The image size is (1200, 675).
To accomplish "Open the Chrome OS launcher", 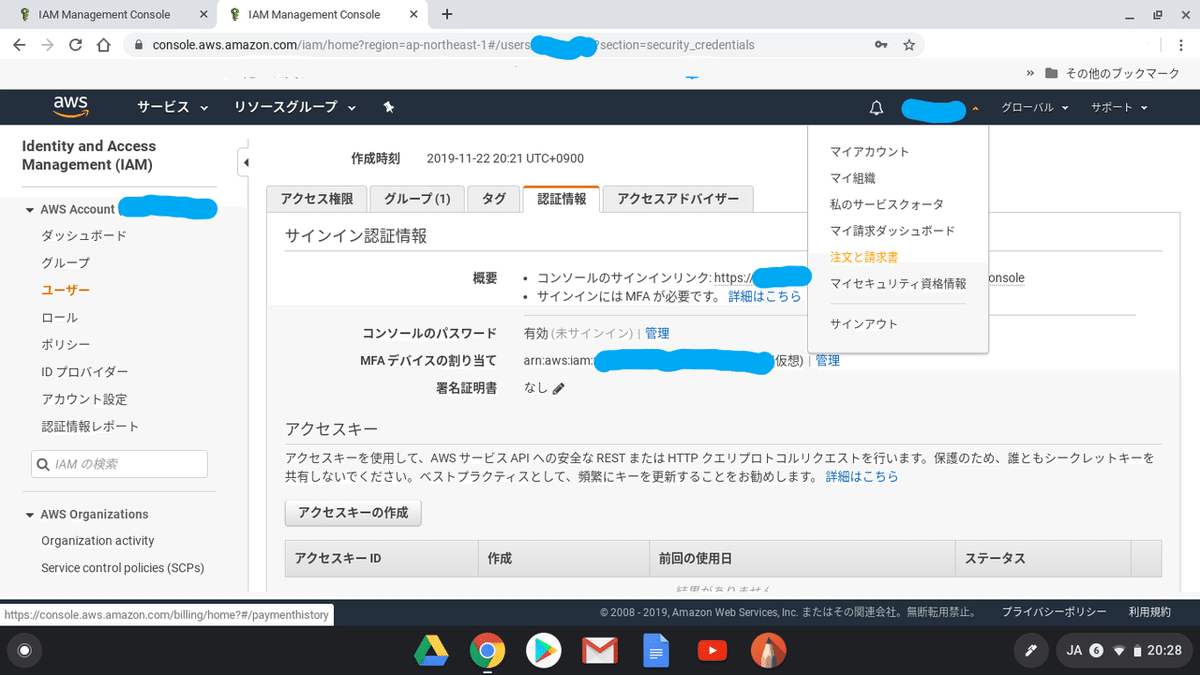I will (x=24, y=650).
